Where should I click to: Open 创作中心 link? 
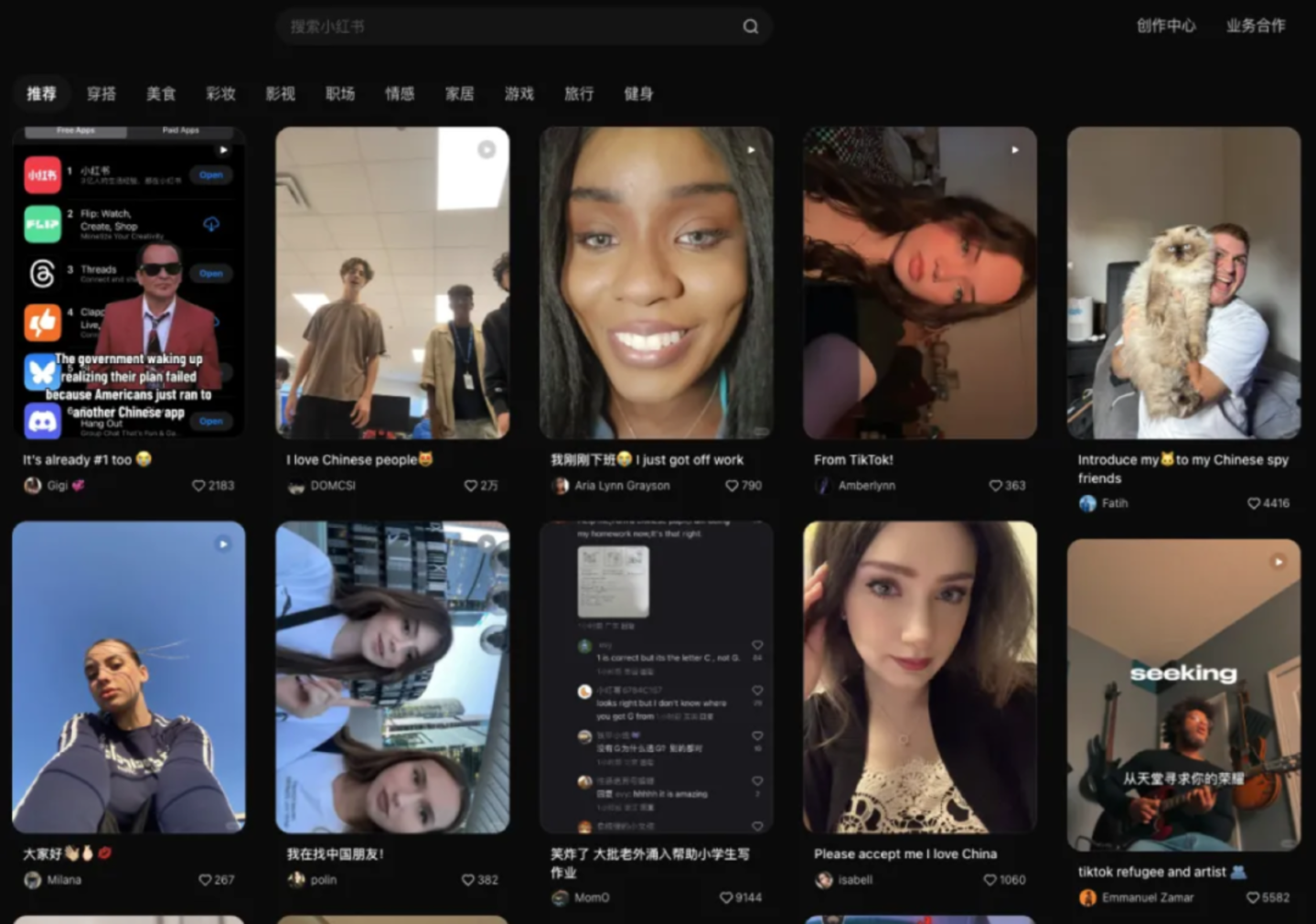[x=1165, y=26]
